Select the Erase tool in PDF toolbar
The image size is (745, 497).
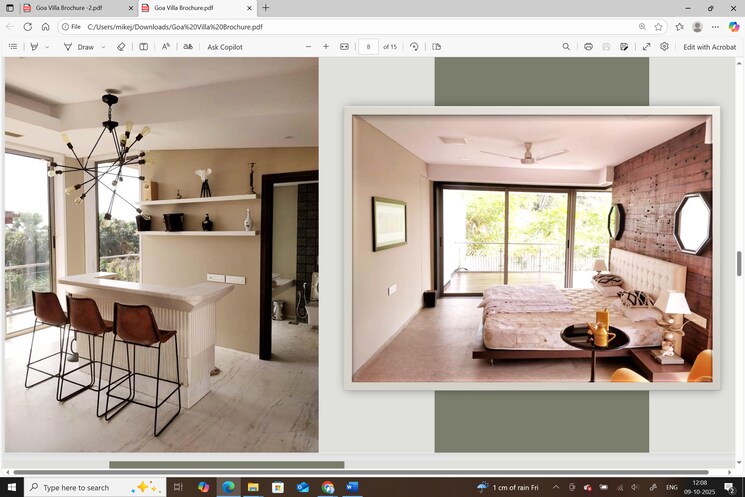(121, 47)
